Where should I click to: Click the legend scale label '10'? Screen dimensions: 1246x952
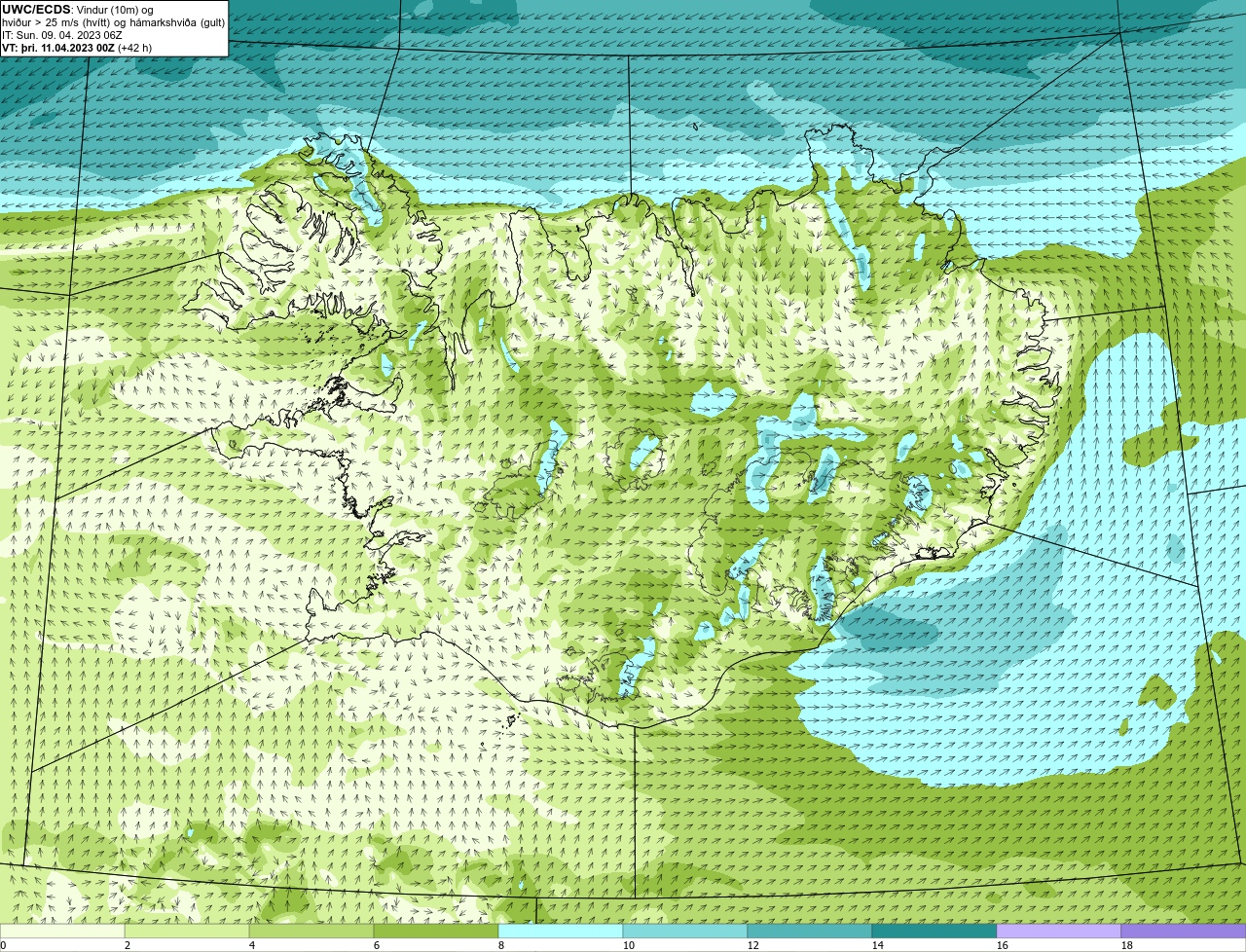[629, 945]
